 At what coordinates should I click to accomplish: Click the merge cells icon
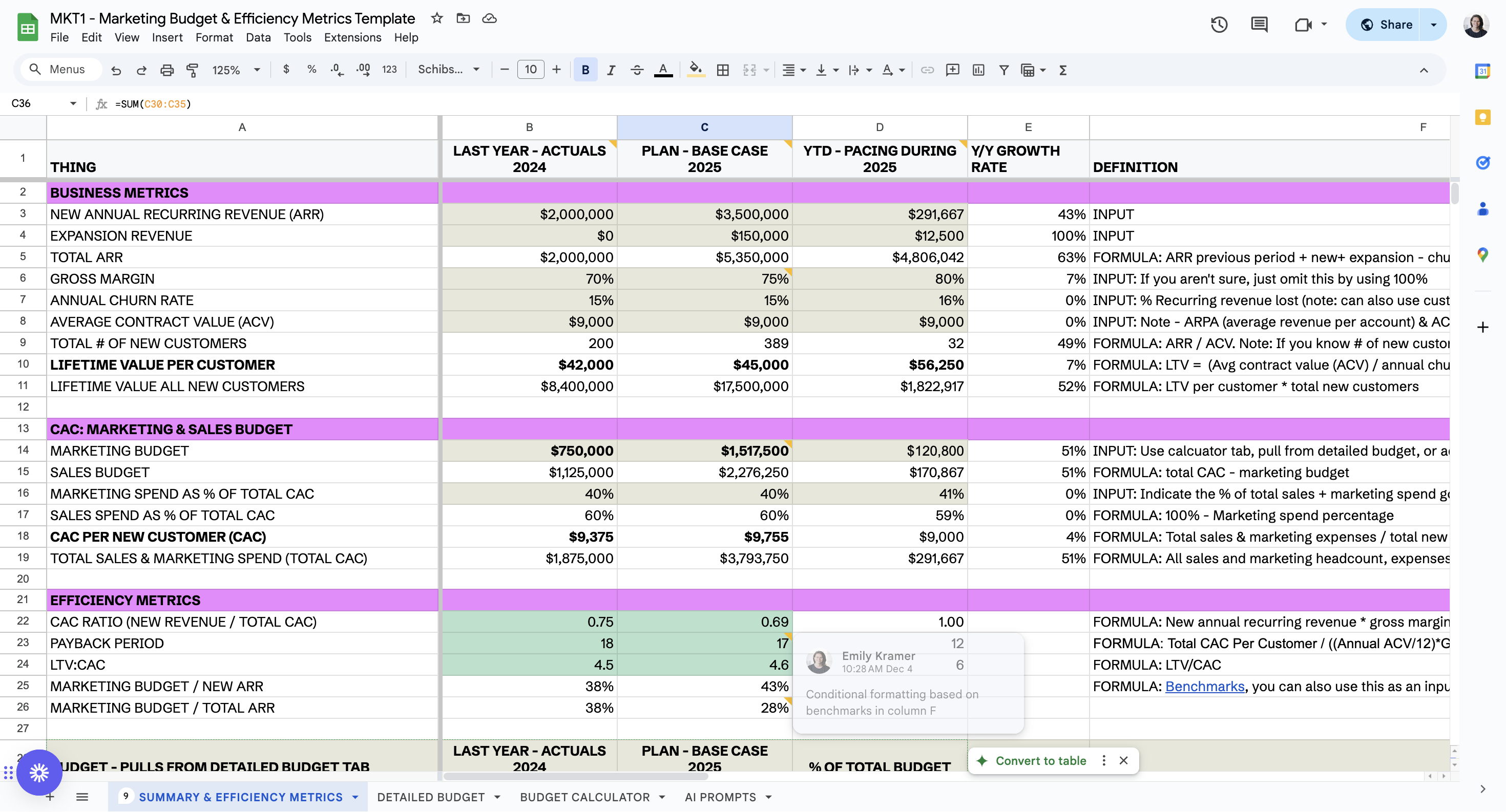(749, 70)
